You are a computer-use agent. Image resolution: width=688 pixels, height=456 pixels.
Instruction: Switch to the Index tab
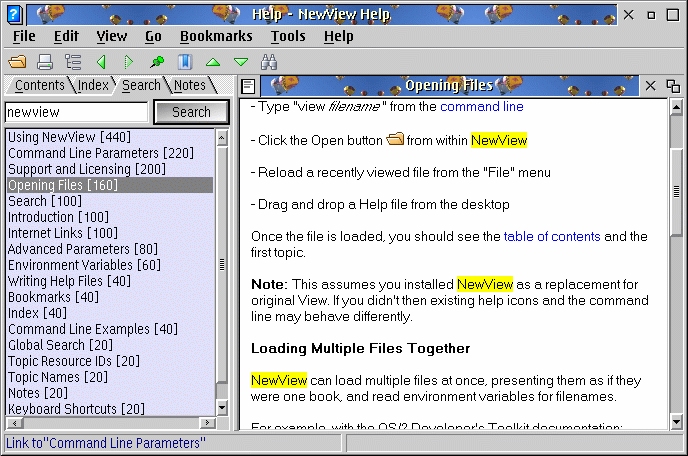pyautogui.click(x=93, y=85)
